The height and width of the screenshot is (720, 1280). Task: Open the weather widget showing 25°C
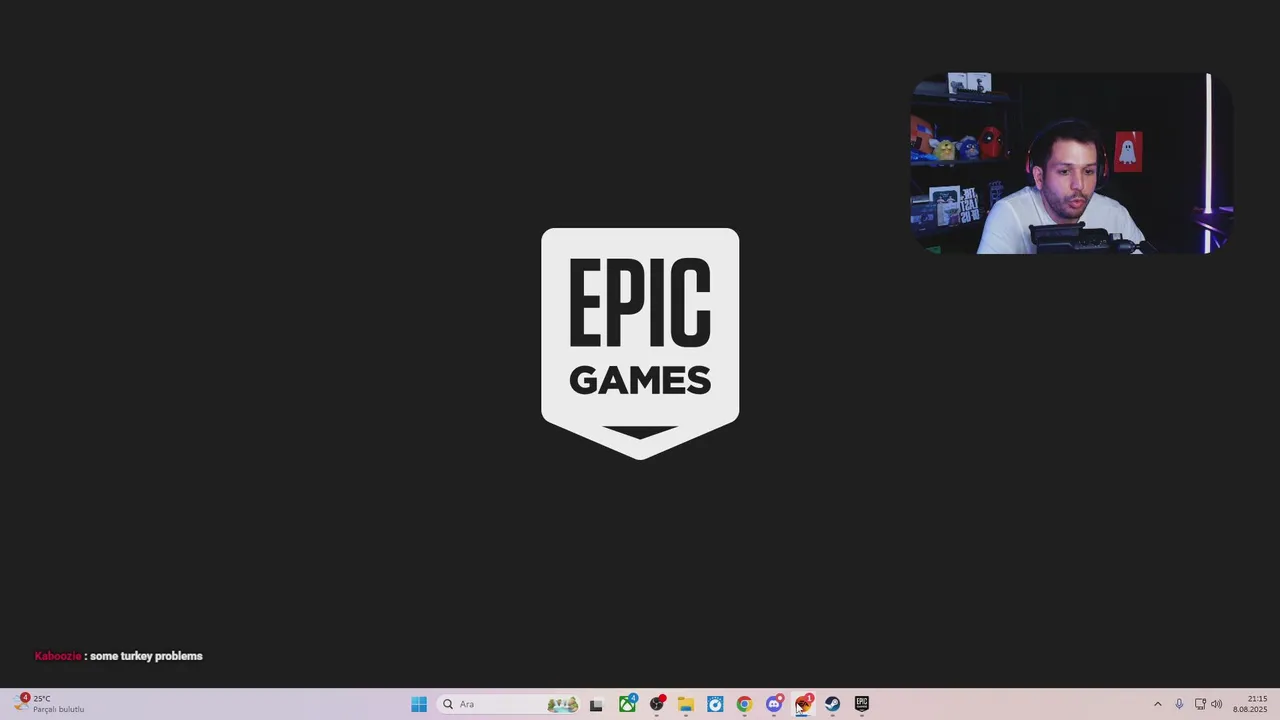click(x=50, y=704)
